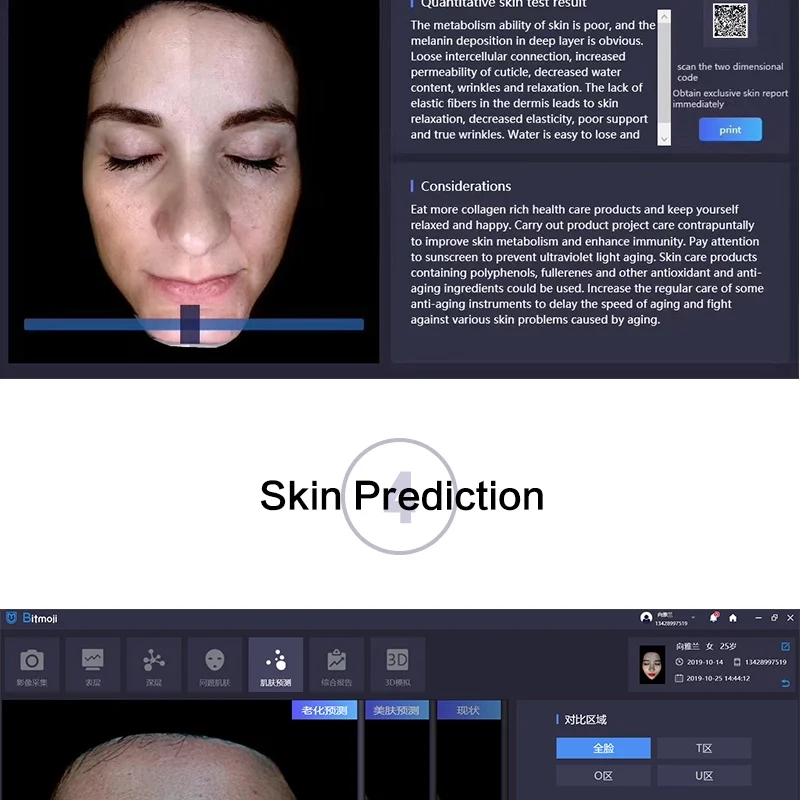This screenshot has height=800, width=800.
Task: Restore the Bitmoji window size
Action: tap(774, 618)
